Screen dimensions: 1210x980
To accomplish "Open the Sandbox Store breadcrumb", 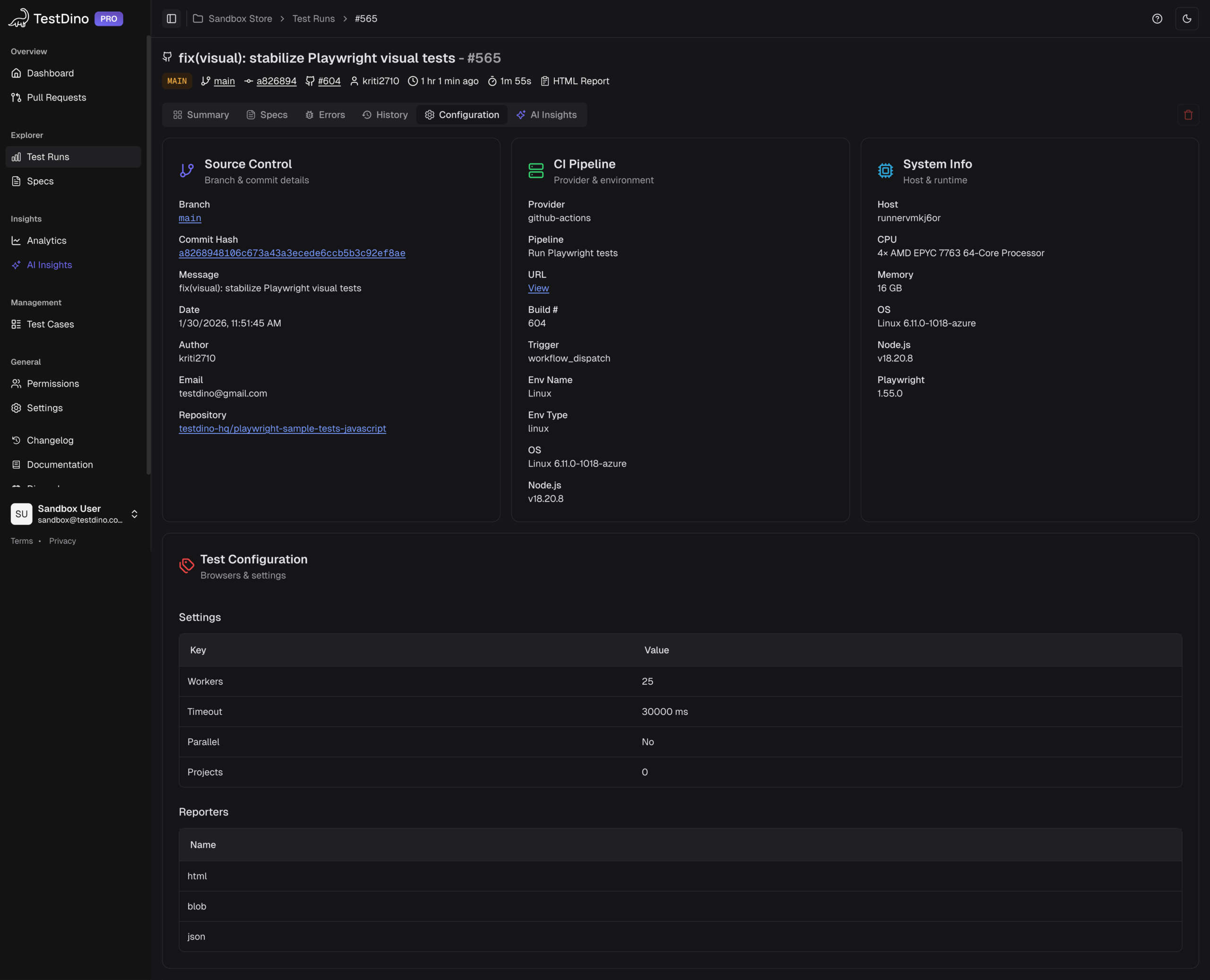I will pos(240,18).
